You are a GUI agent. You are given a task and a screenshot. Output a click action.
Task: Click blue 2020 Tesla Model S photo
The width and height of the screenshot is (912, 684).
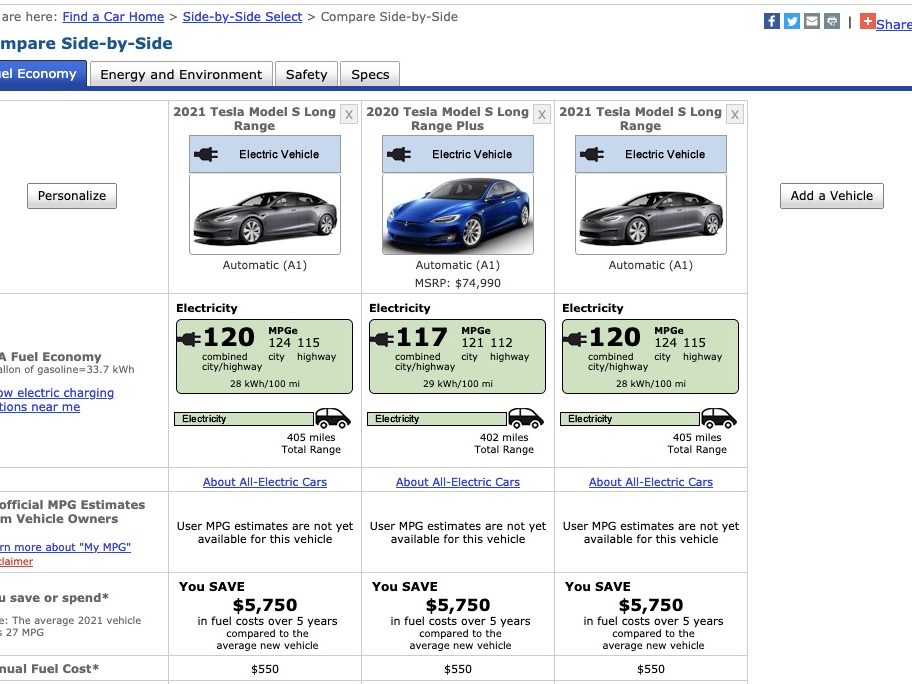coord(458,215)
